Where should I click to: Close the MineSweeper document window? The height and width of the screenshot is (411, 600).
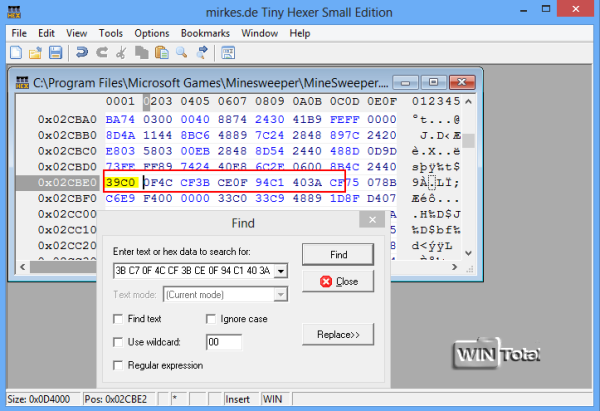tap(462, 82)
